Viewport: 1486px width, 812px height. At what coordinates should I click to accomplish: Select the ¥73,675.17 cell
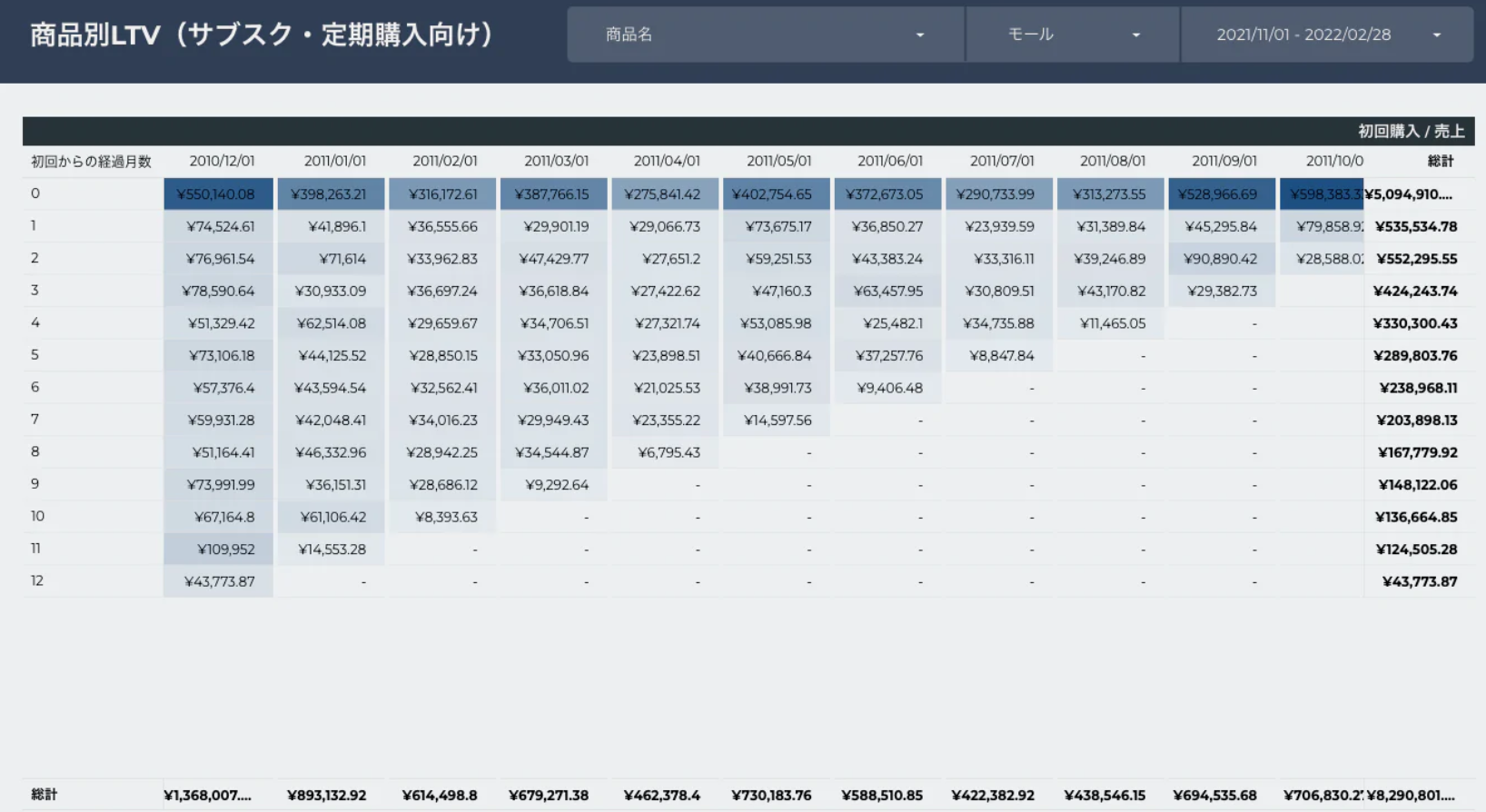click(x=777, y=226)
